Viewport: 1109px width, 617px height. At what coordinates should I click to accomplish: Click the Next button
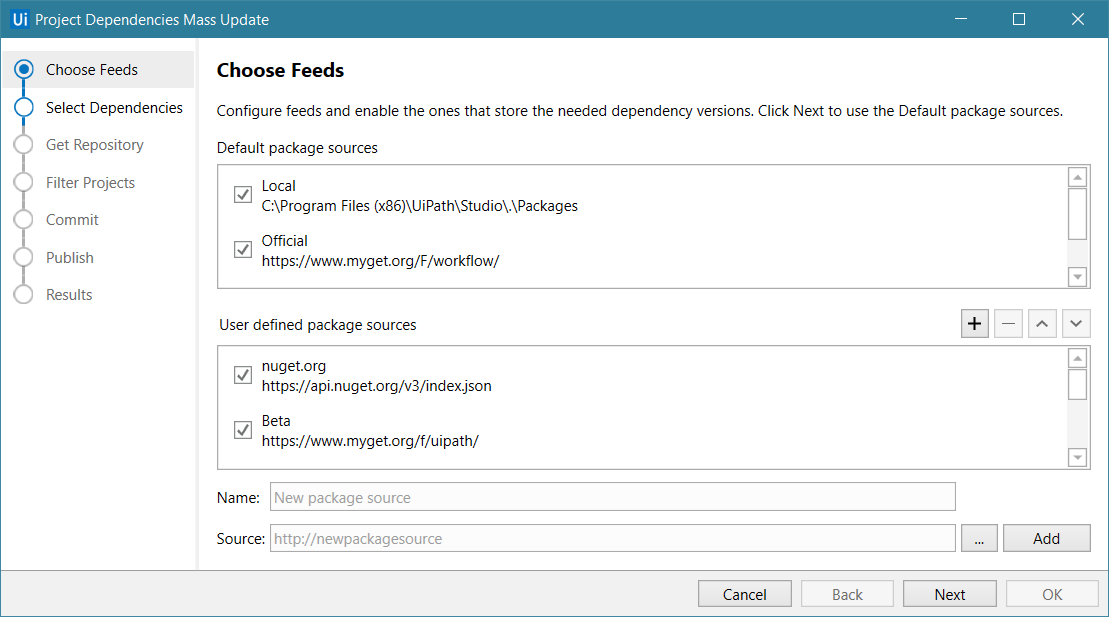[950, 594]
